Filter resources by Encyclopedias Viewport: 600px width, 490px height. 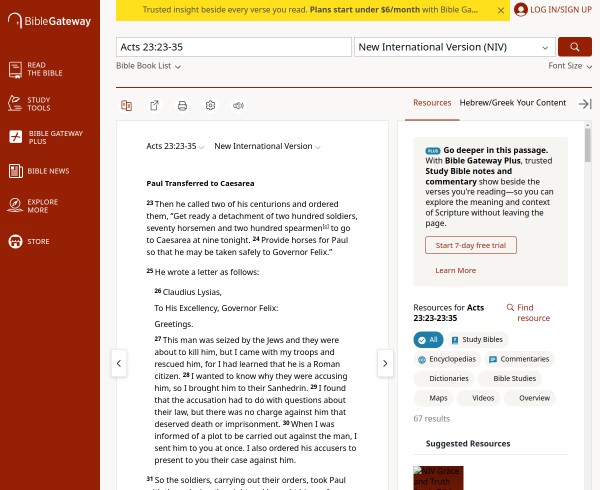click(x=447, y=359)
